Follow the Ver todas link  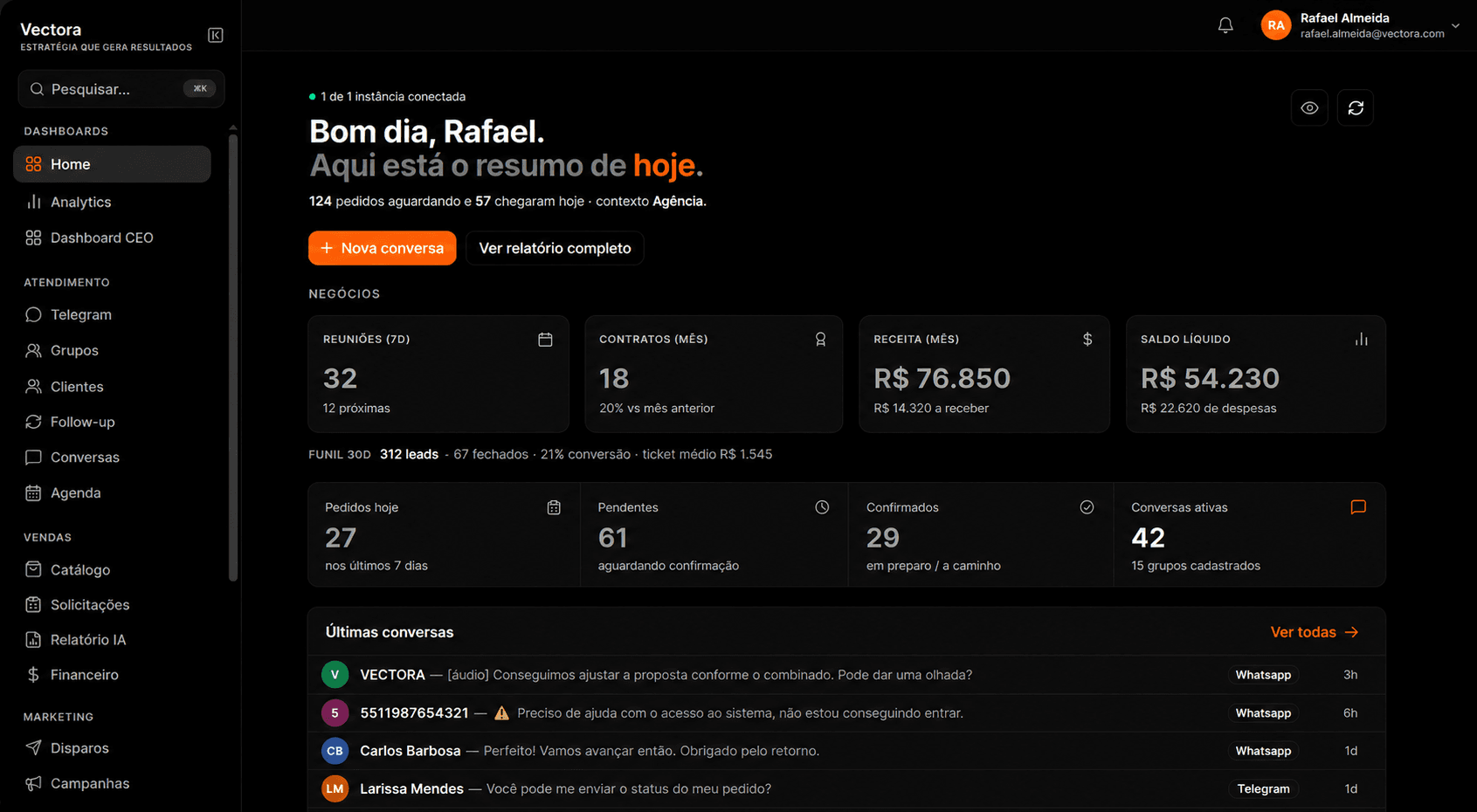click(1315, 632)
